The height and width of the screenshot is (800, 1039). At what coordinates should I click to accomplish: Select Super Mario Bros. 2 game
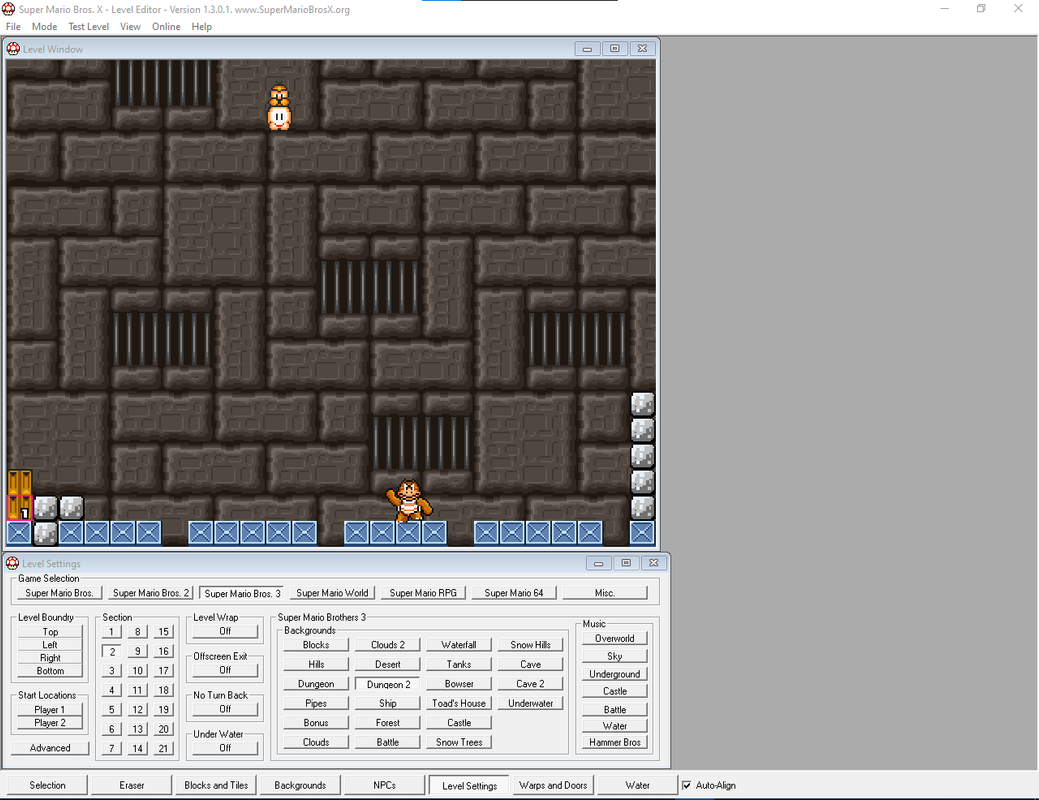pos(151,593)
